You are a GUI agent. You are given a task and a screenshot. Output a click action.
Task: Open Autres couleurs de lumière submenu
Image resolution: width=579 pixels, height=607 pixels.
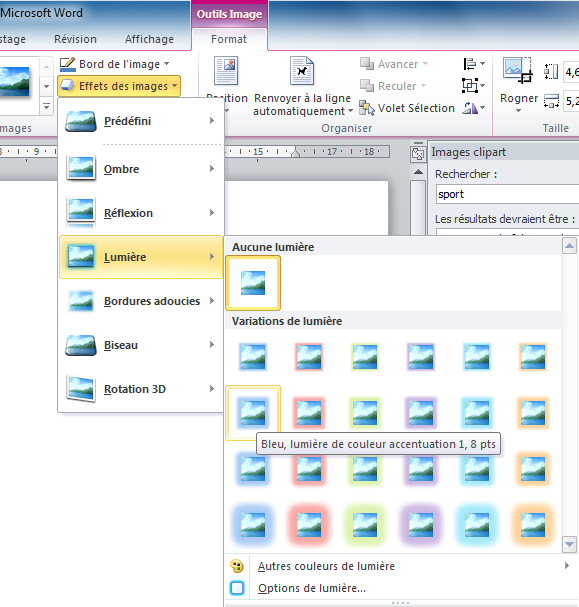(x=400, y=566)
